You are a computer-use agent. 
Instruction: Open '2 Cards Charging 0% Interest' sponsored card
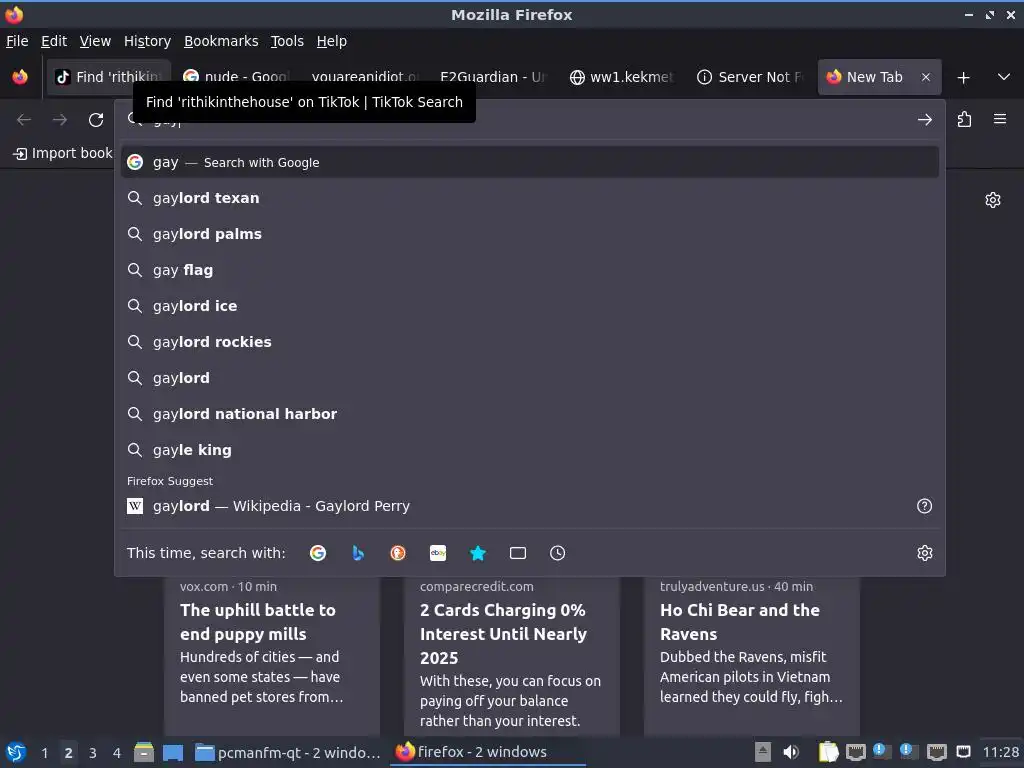511,656
